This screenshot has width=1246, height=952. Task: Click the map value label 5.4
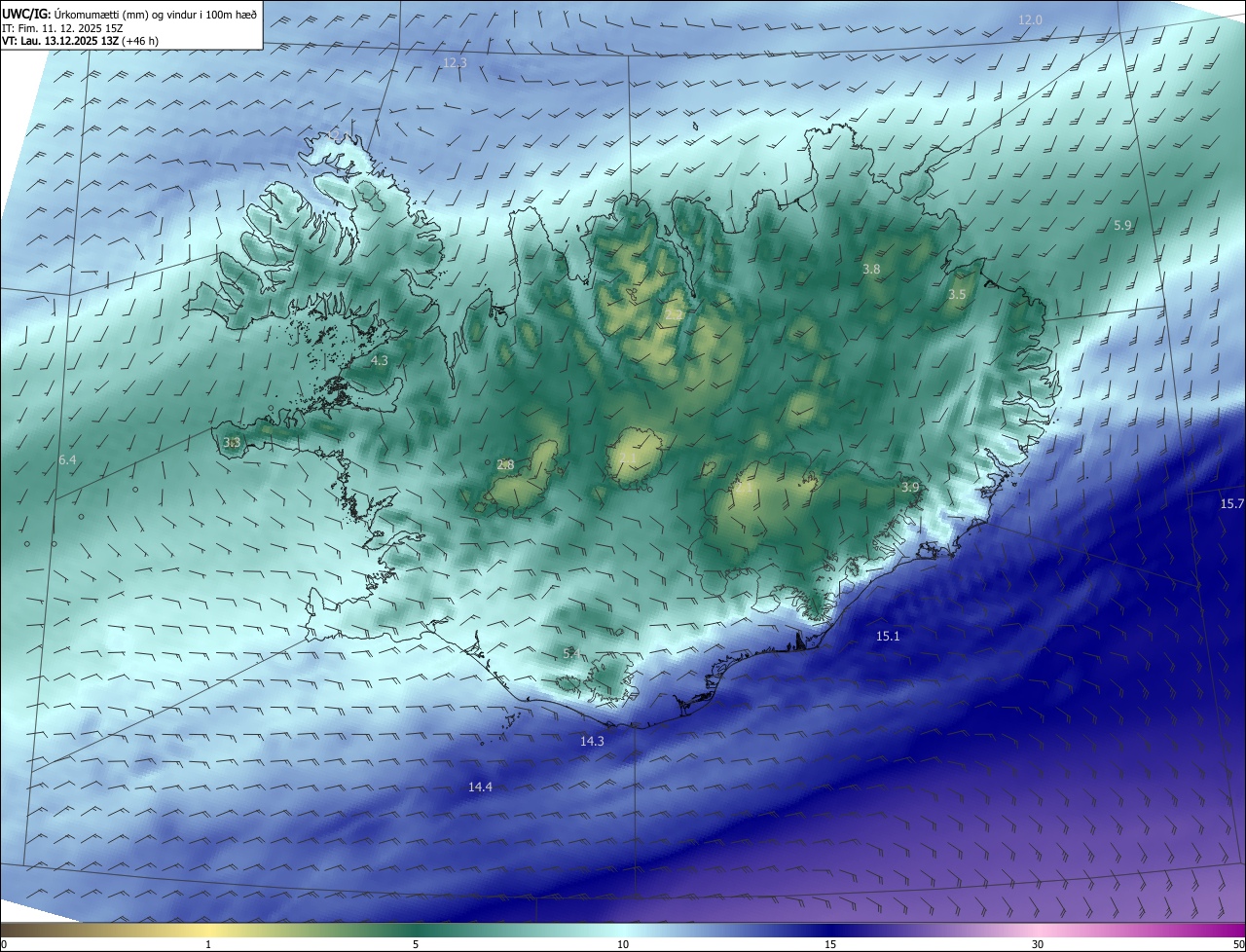point(571,653)
